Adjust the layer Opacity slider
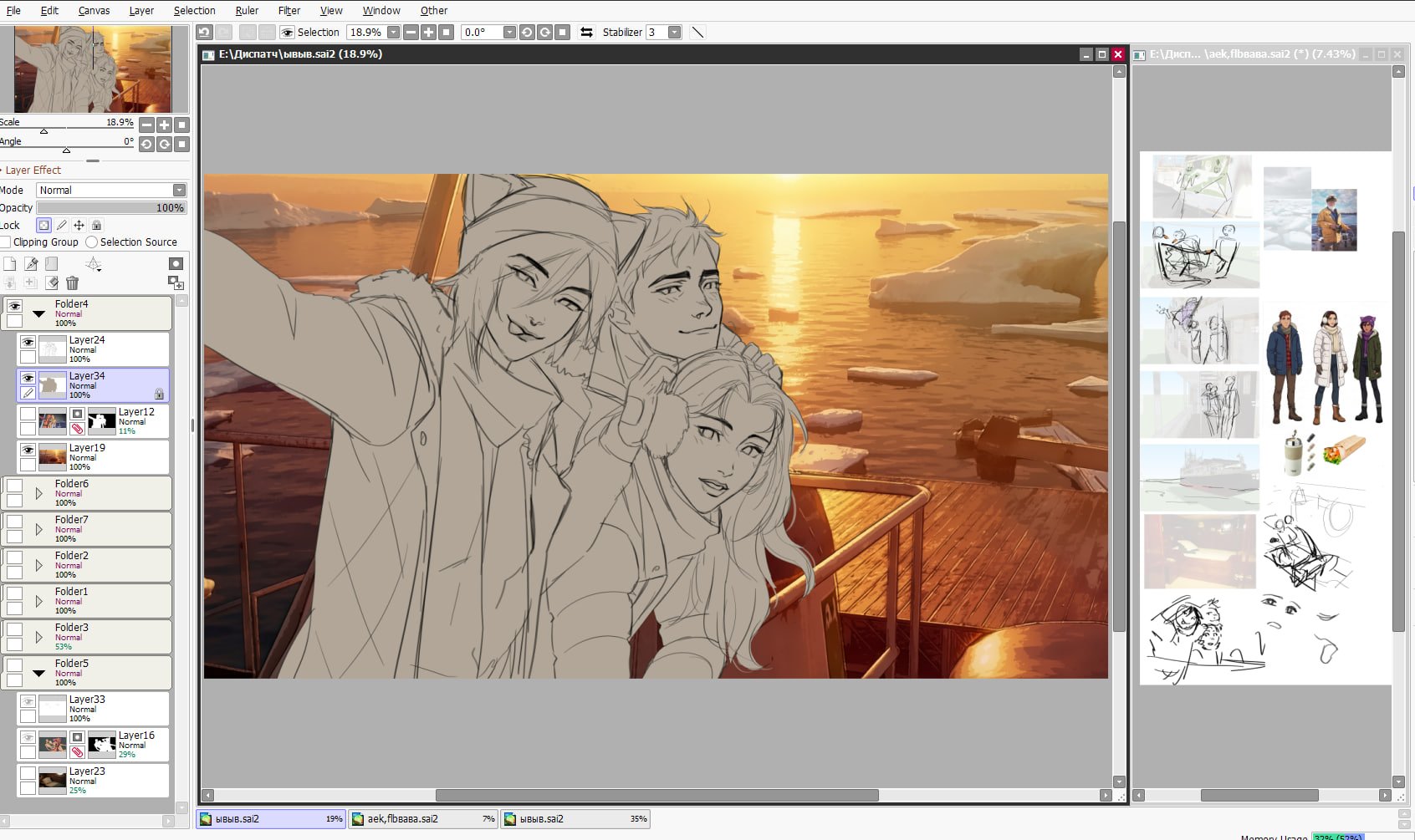The image size is (1415, 840). pyautogui.click(x=111, y=208)
